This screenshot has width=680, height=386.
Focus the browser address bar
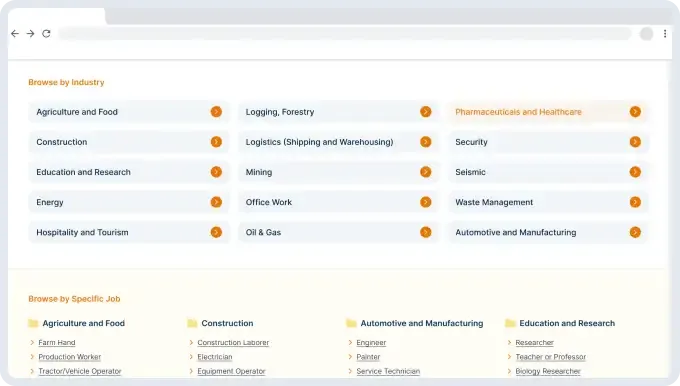[345, 33]
